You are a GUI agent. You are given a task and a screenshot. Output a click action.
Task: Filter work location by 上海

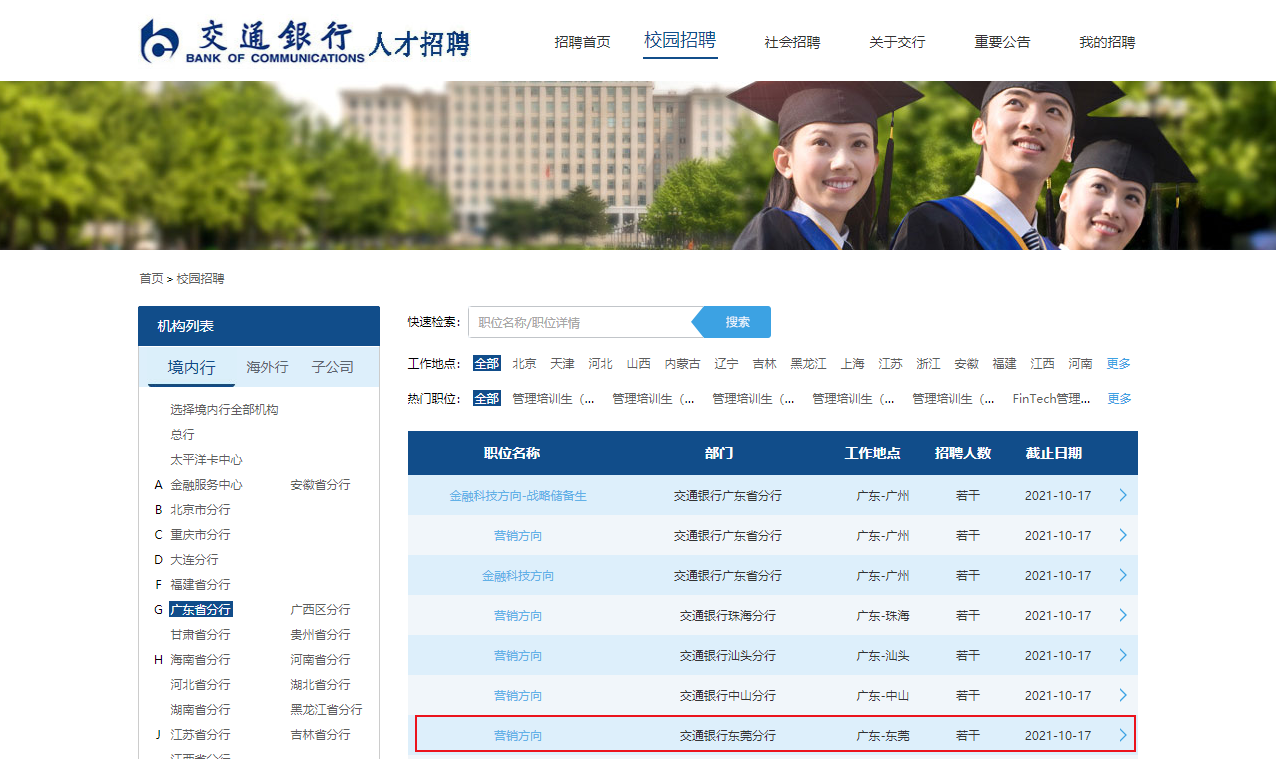click(852, 364)
